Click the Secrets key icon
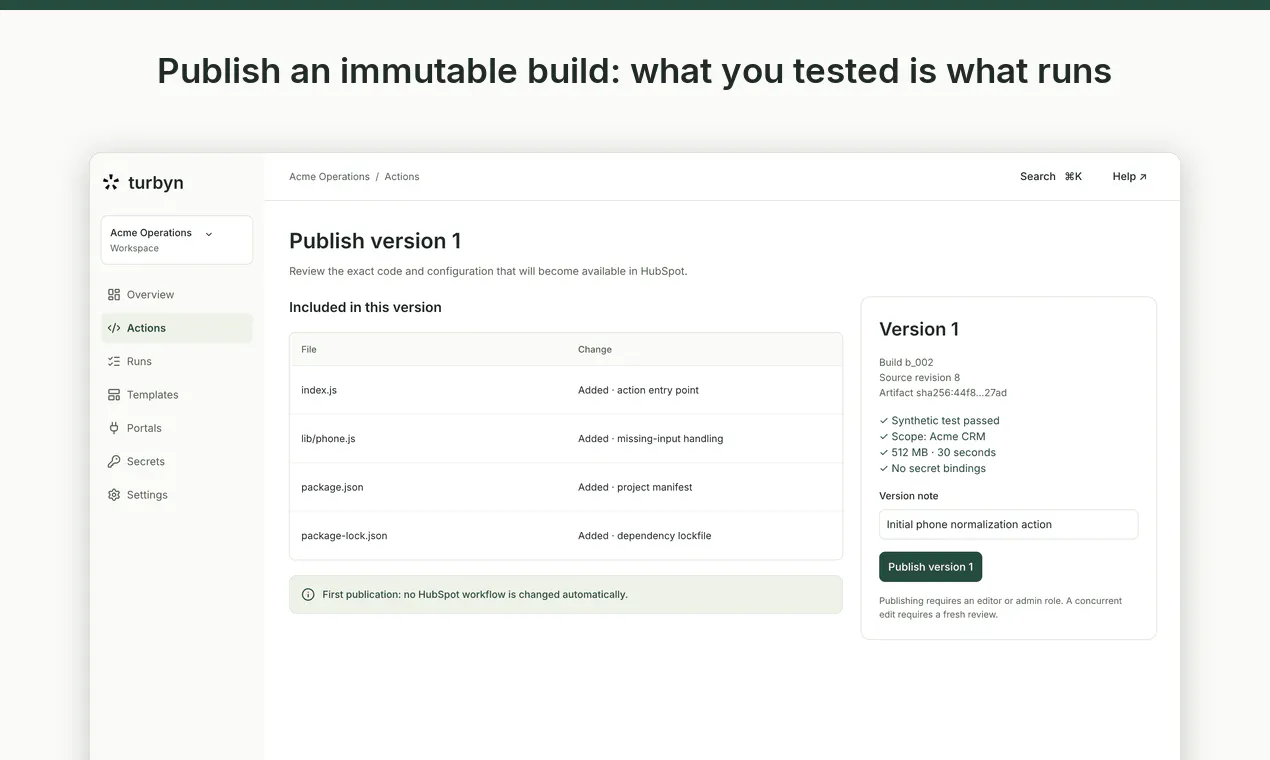 coord(114,462)
